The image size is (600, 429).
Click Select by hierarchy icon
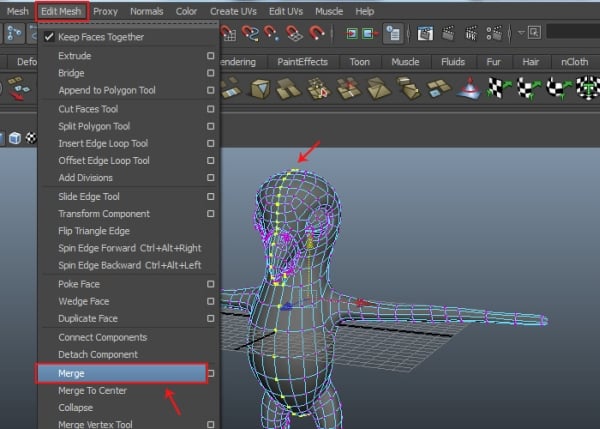click(x=14, y=33)
